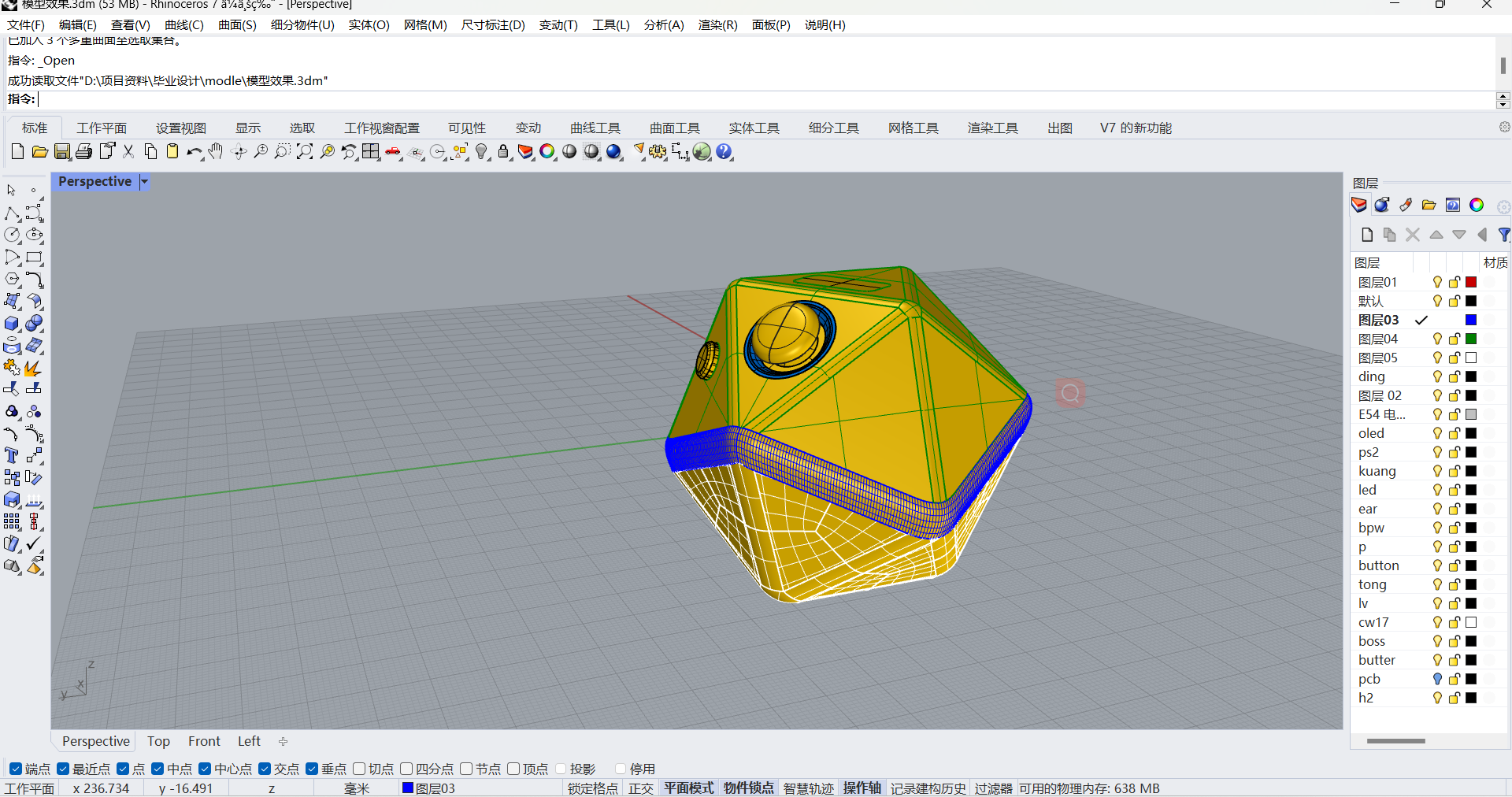The image size is (1512, 797).
Task: Open the Perspective viewport dropdown arrow
Action: (144, 182)
